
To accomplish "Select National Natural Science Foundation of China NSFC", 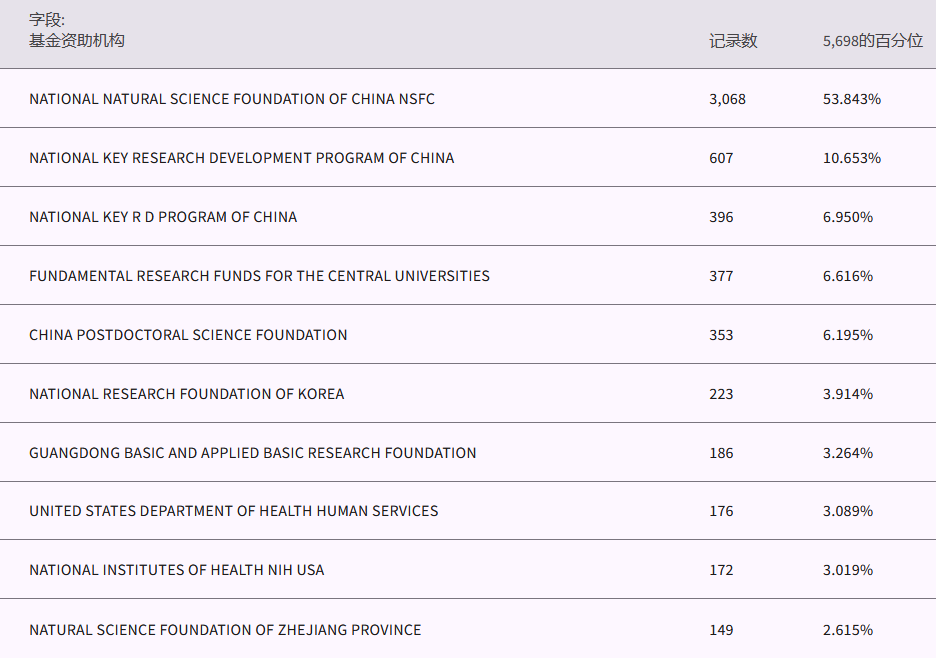I will 232,99.
